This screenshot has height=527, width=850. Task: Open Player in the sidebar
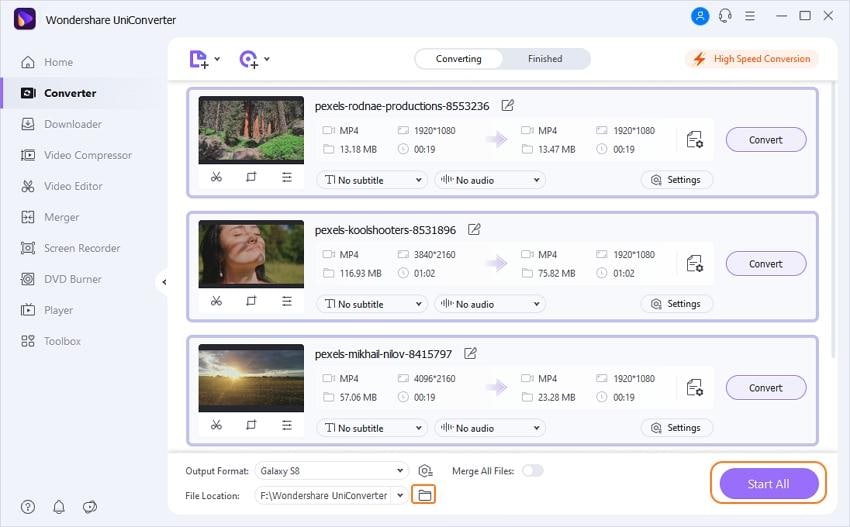pos(47,310)
